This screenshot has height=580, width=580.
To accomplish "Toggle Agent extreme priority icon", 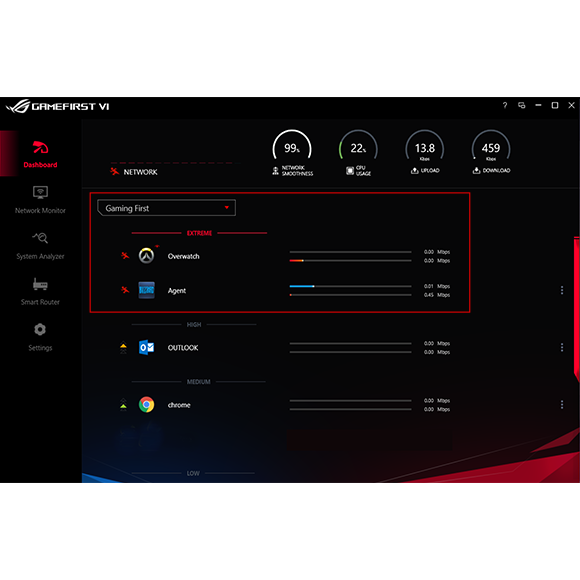I will [x=125, y=290].
